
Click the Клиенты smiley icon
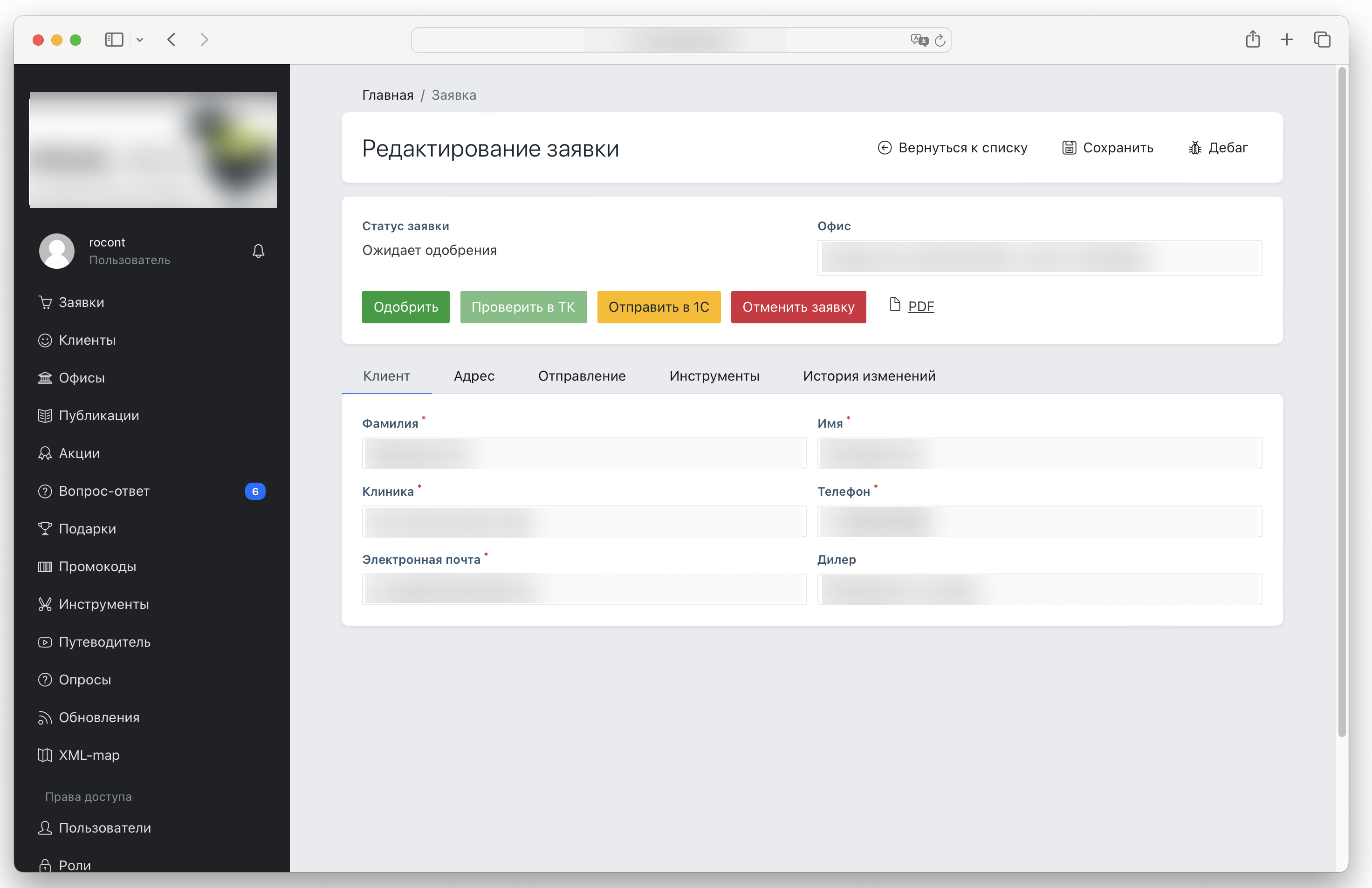tap(45, 340)
